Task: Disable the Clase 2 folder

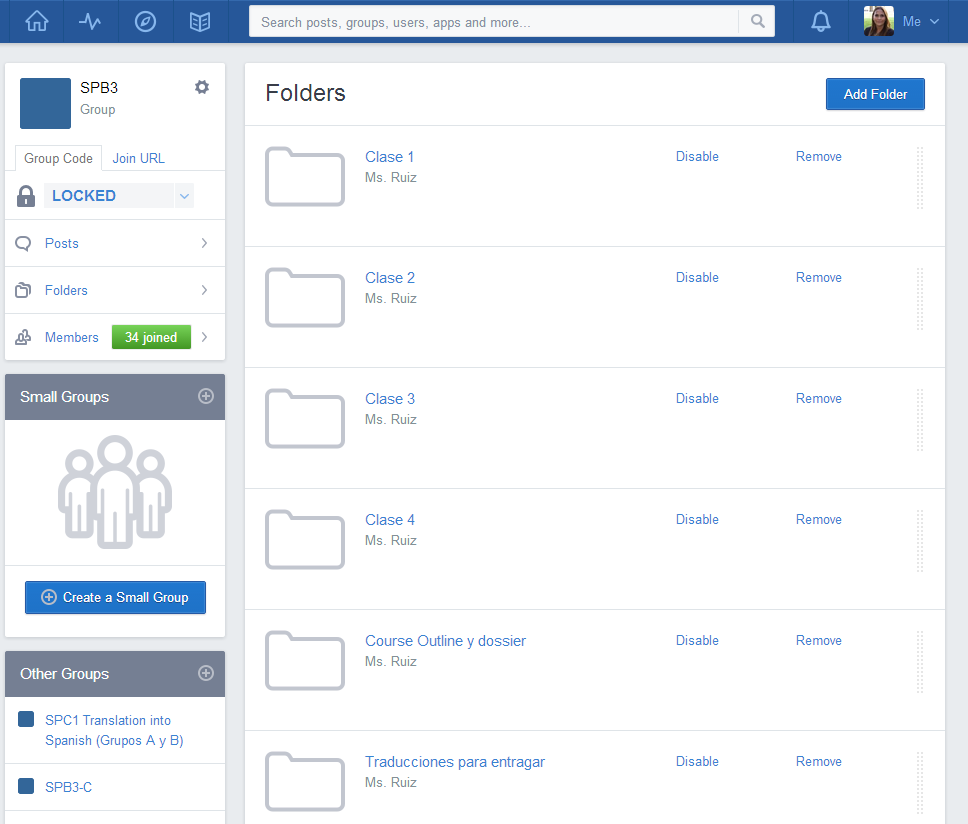Action: pyautogui.click(x=697, y=277)
